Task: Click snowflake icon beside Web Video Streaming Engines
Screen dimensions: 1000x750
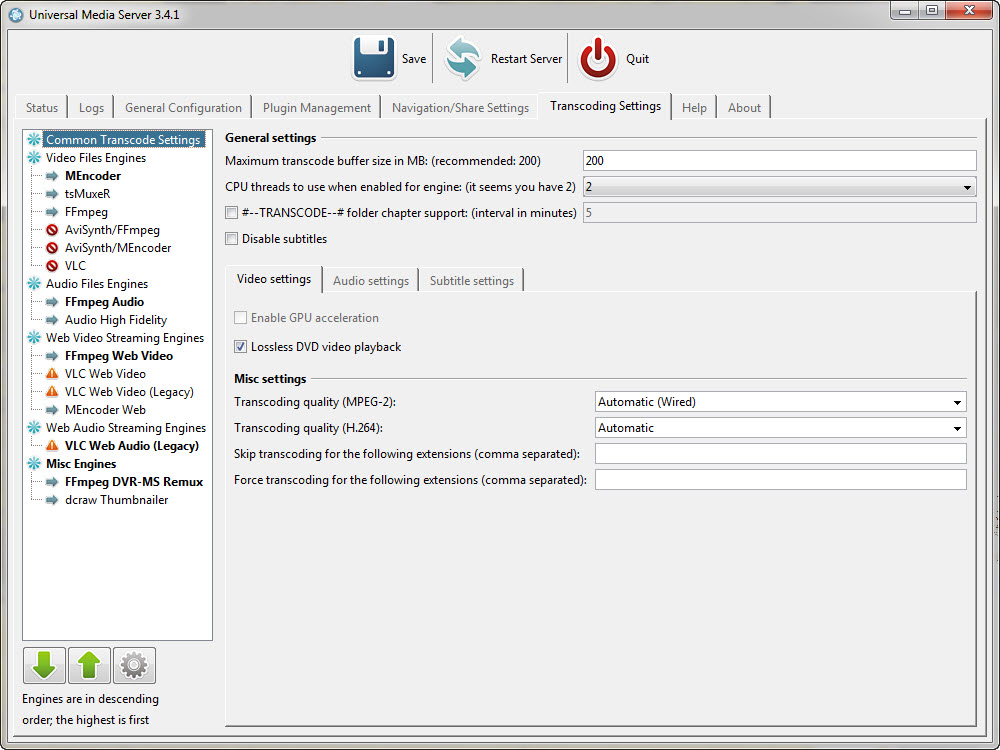Action: click(34, 338)
